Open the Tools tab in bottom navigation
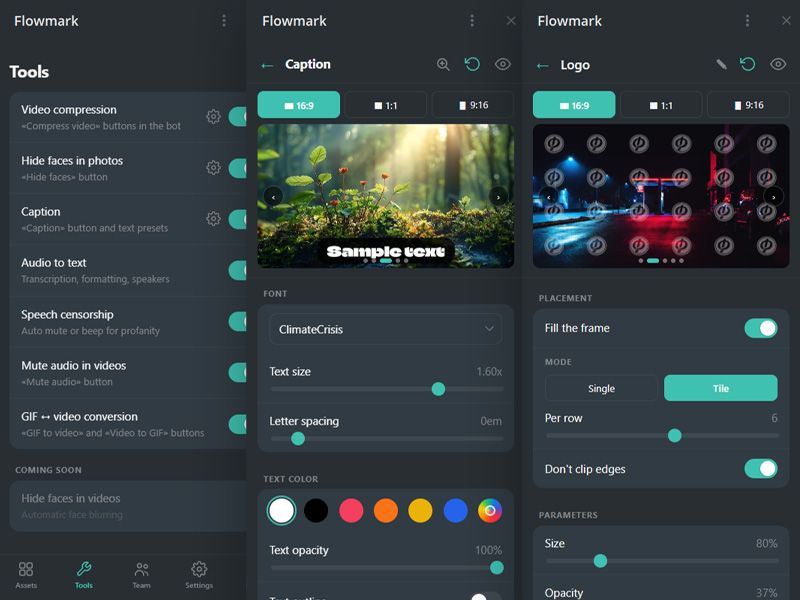The height and width of the screenshot is (600, 800). 84,575
